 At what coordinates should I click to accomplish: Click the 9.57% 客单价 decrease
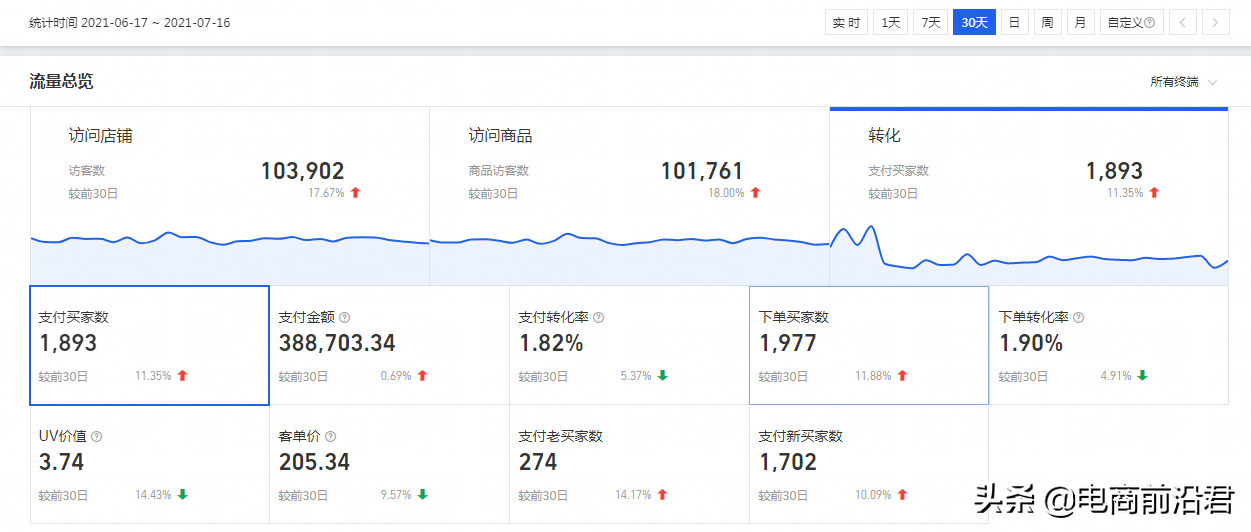[x=396, y=495]
